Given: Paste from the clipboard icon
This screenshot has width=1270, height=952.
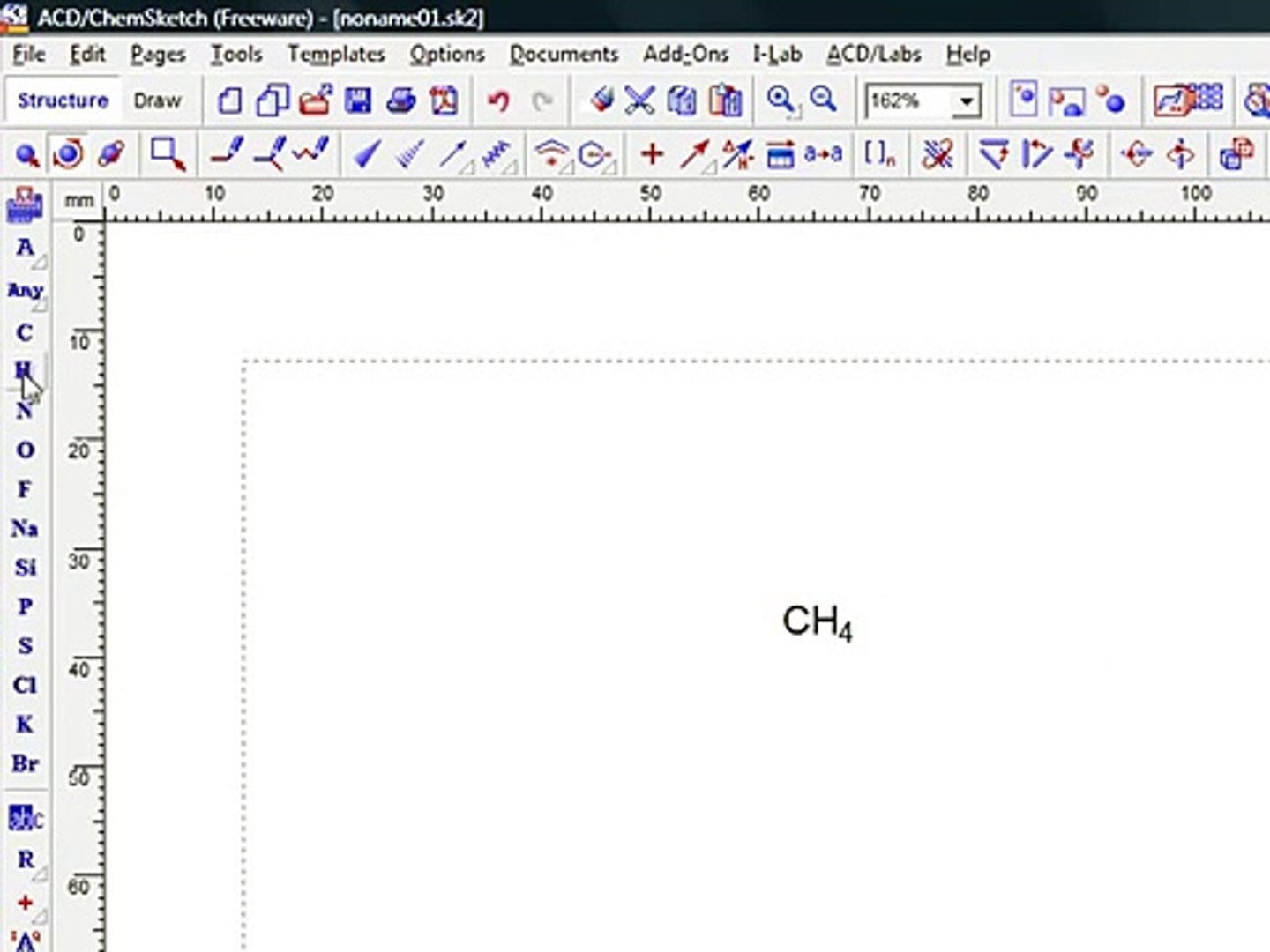Looking at the screenshot, I should (725, 100).
